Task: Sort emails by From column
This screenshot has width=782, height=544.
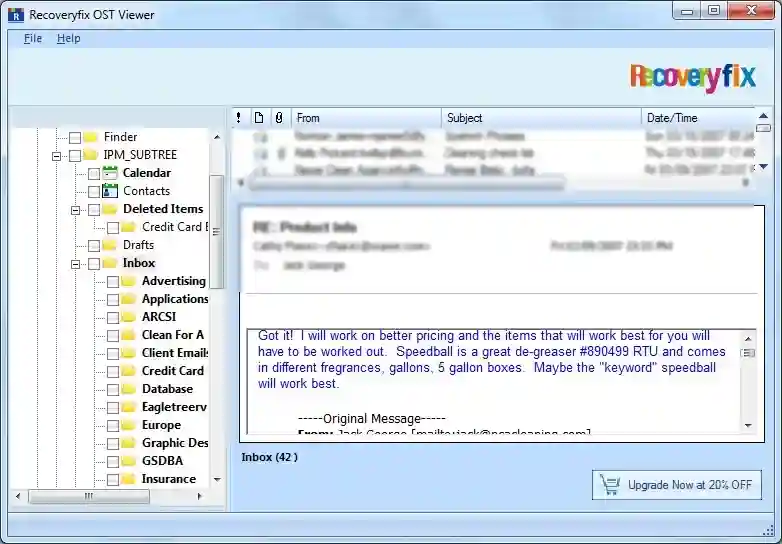Action: [x=367, y=118]
